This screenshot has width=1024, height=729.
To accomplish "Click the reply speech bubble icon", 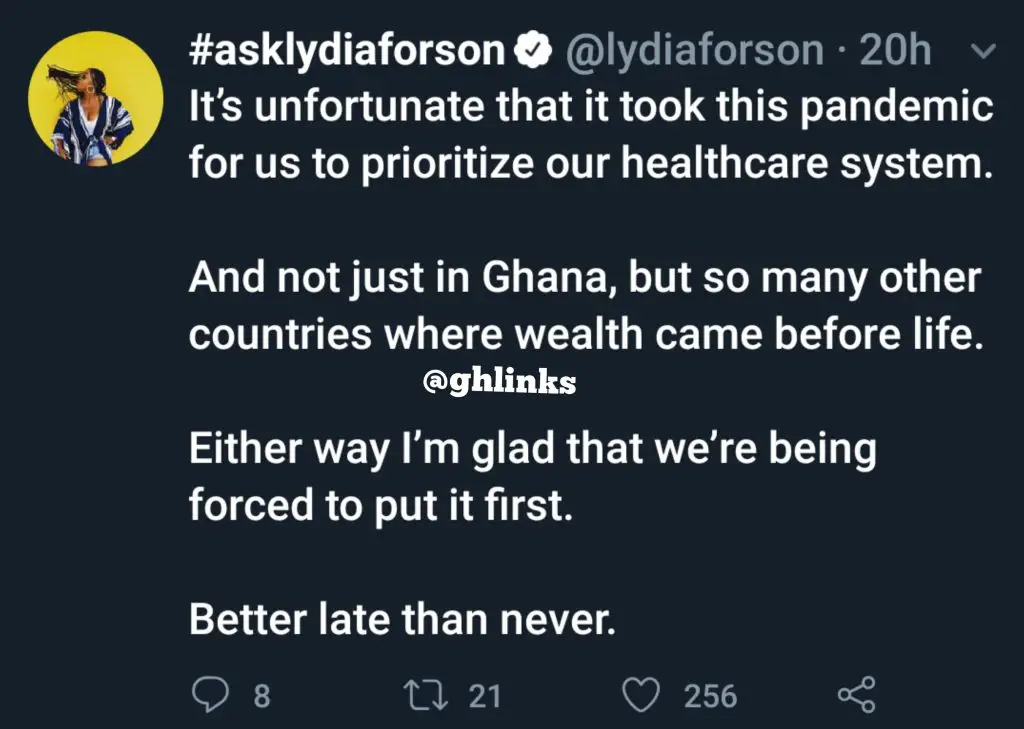I will (x=210, y=694).
